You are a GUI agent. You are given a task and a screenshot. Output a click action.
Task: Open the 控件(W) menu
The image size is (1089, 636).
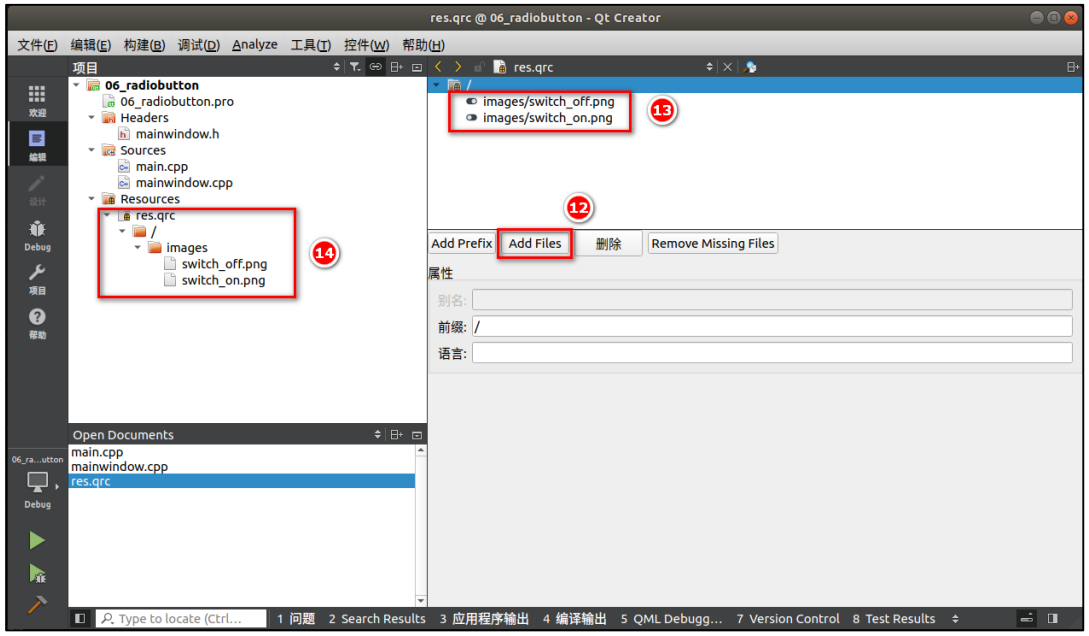coord(366,44)
